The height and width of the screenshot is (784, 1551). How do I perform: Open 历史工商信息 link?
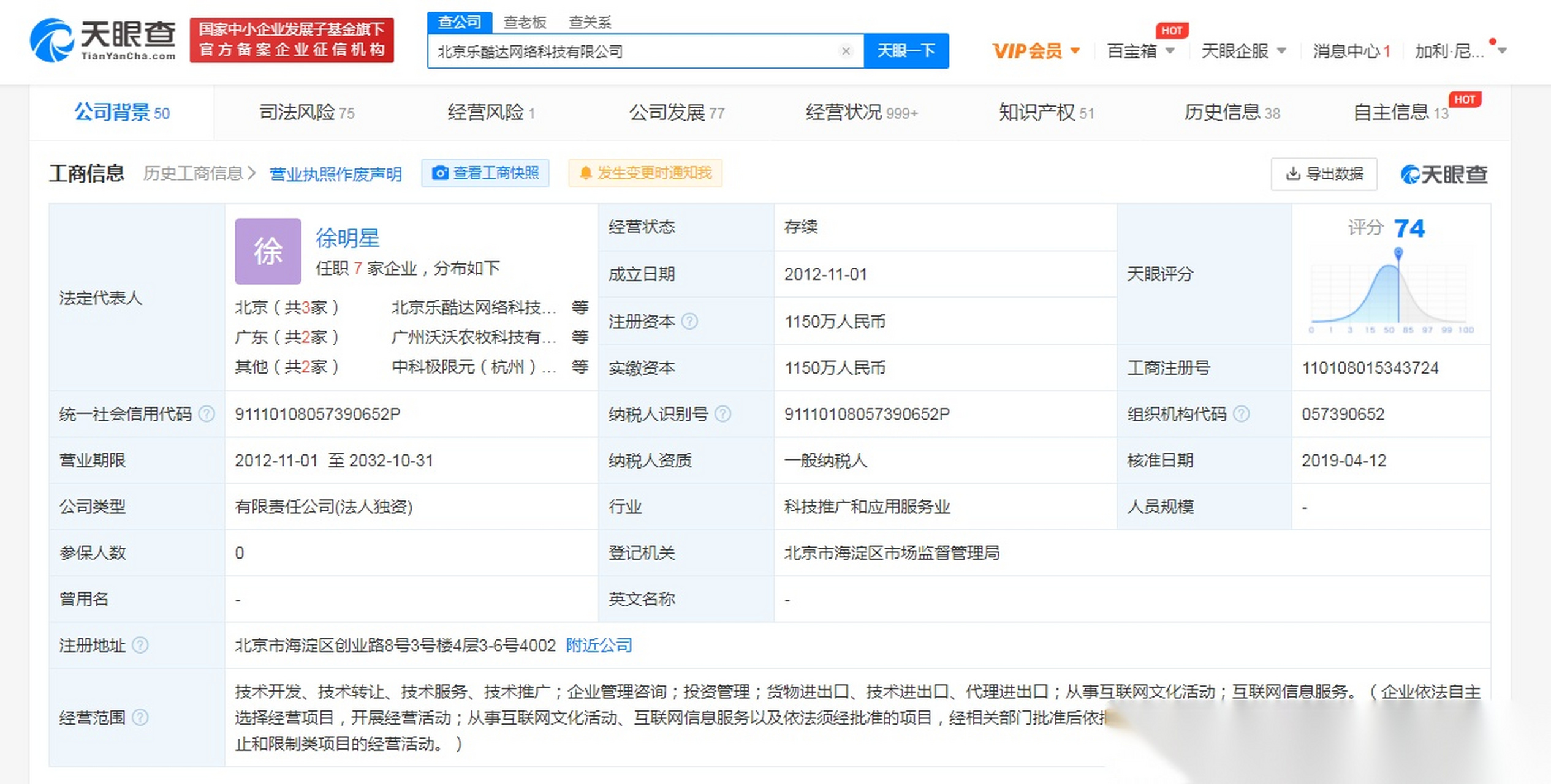(199, 174)
